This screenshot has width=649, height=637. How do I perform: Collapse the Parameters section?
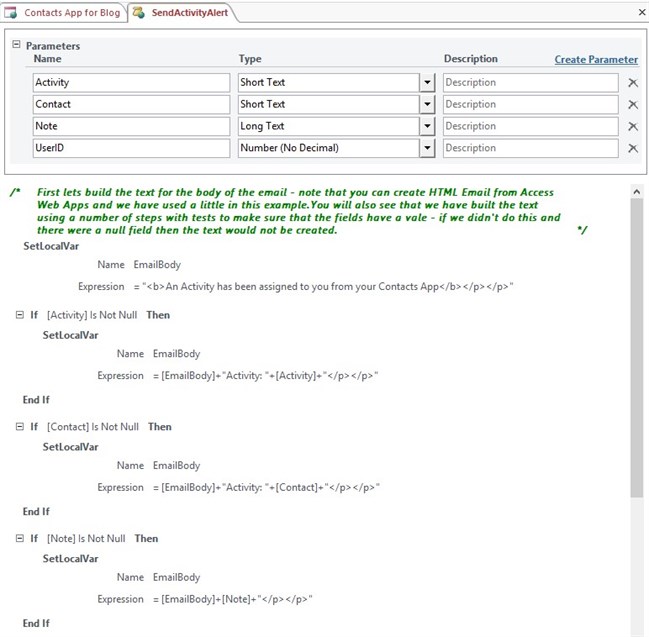16,45
